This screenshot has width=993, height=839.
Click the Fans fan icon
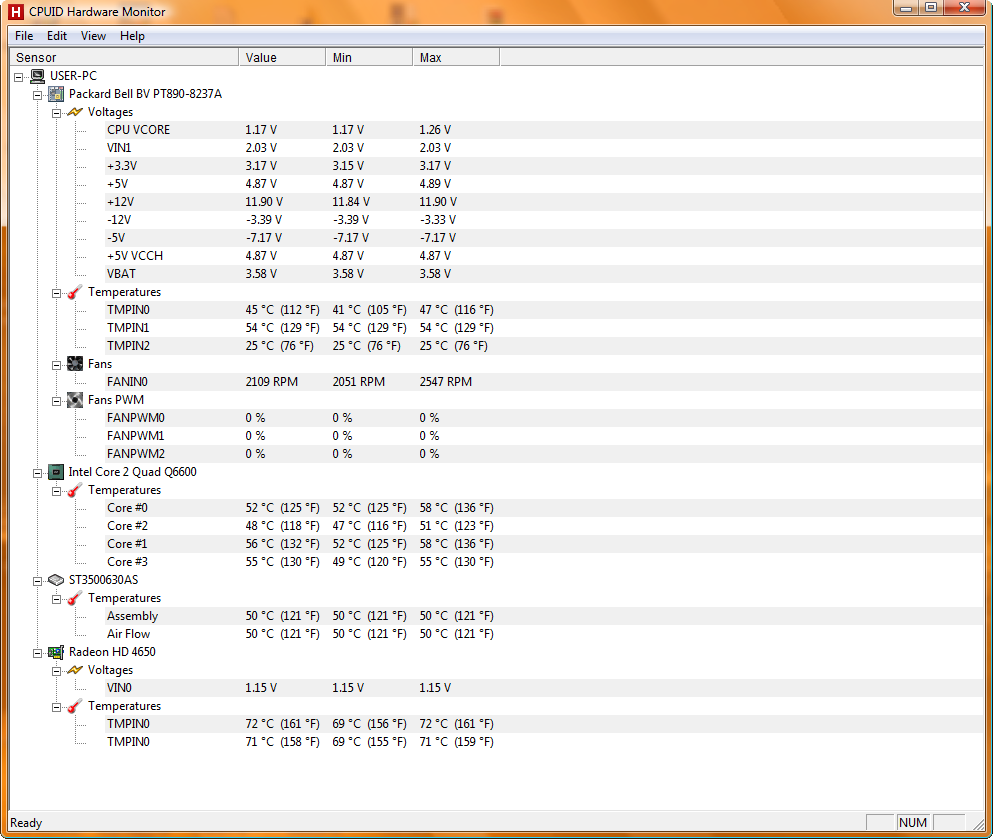(75, 364)
